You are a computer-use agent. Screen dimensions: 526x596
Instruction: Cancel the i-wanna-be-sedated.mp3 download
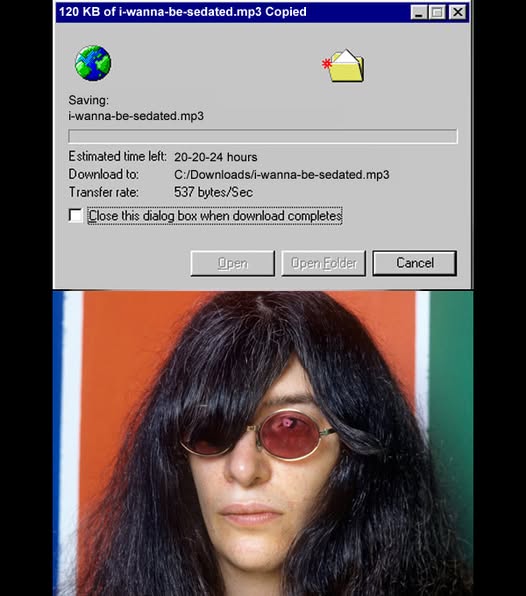click(x=414, y=263)
